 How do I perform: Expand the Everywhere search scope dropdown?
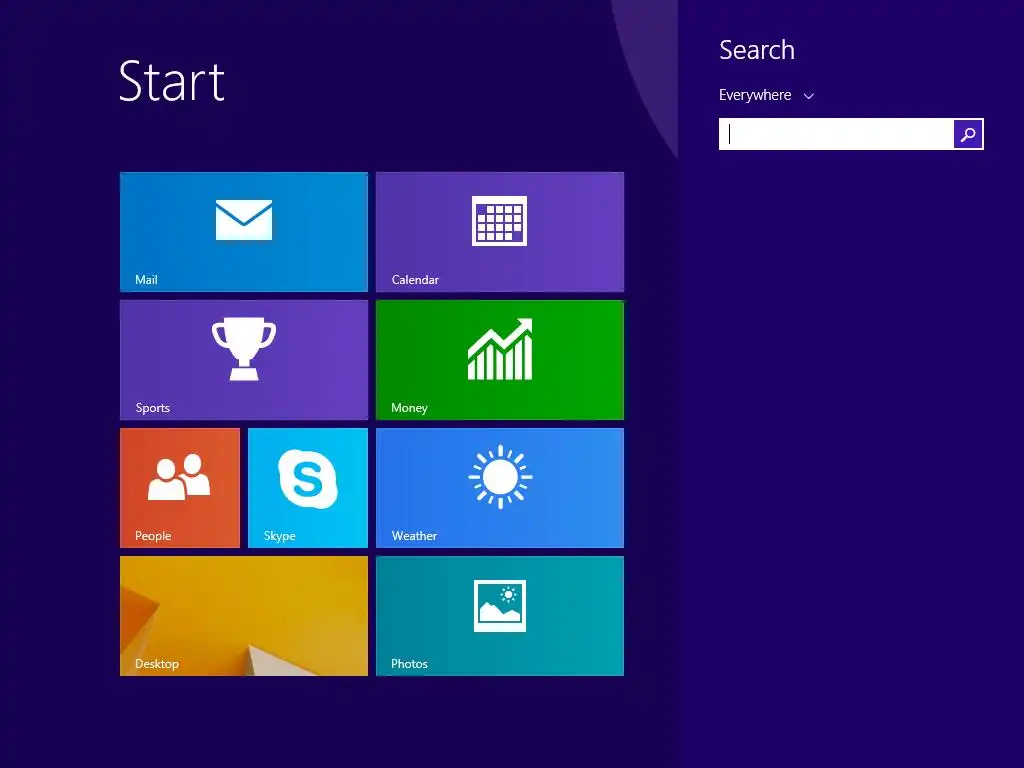click(766, 95)
